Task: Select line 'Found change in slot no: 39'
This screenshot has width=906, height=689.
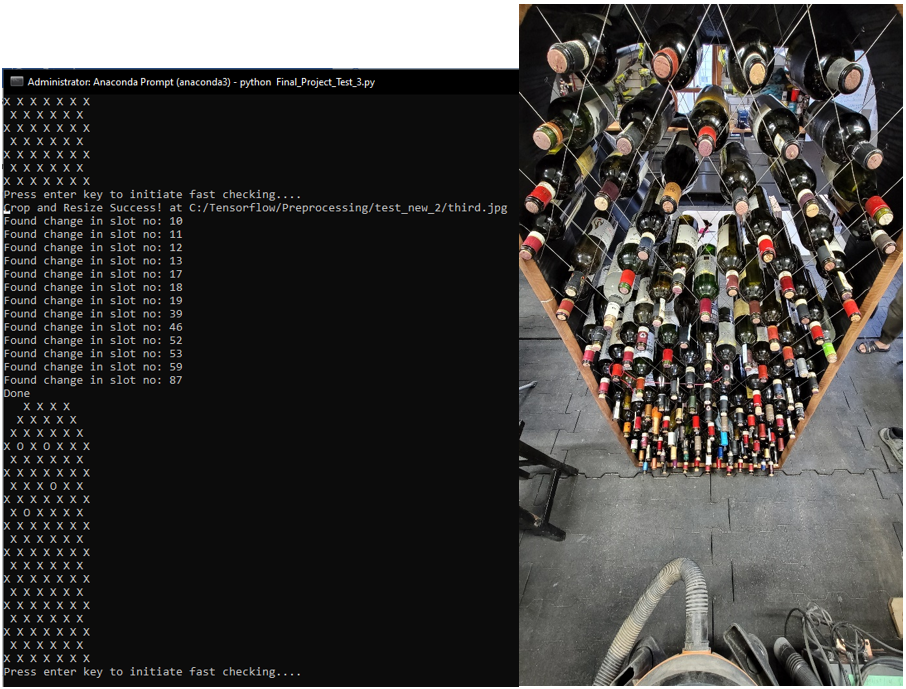Action: (x=93, y=314)
